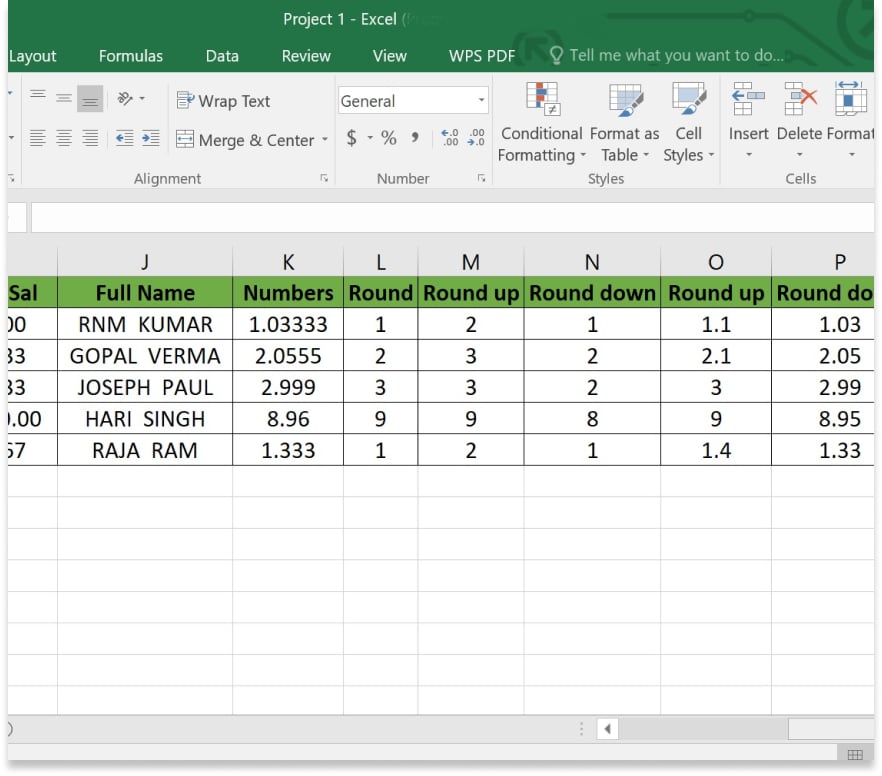Expand the Merge & Center dropdown arrow

point(324,141)
